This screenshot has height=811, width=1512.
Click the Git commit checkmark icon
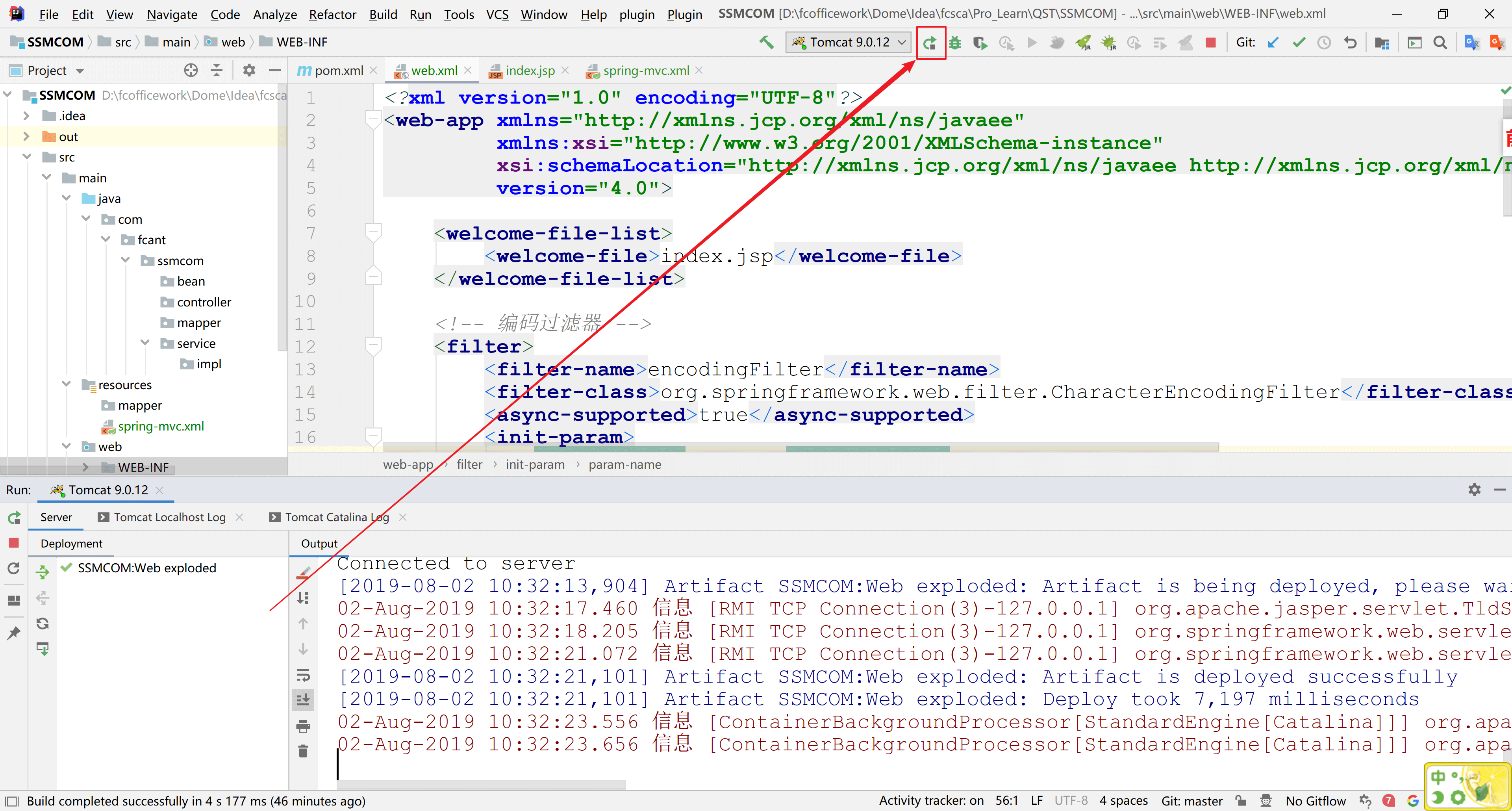(1299, 42)
